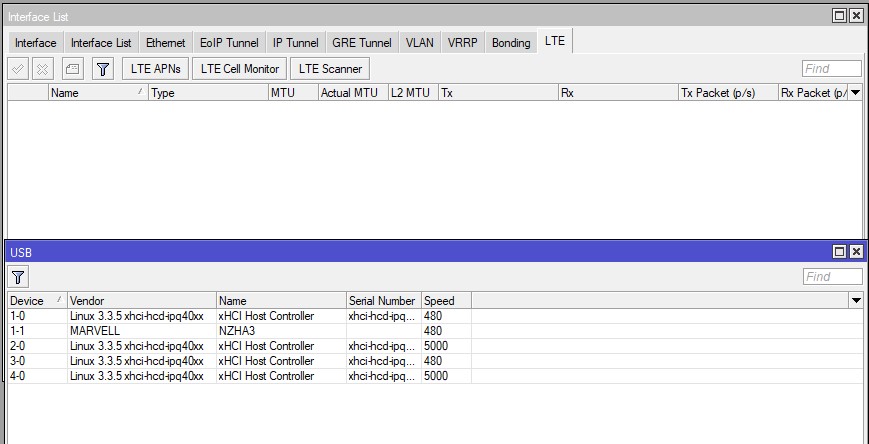Click the comment icon in Interface List toolbar
The width and height of the screenshot is (869, 444).
[73, 69]
